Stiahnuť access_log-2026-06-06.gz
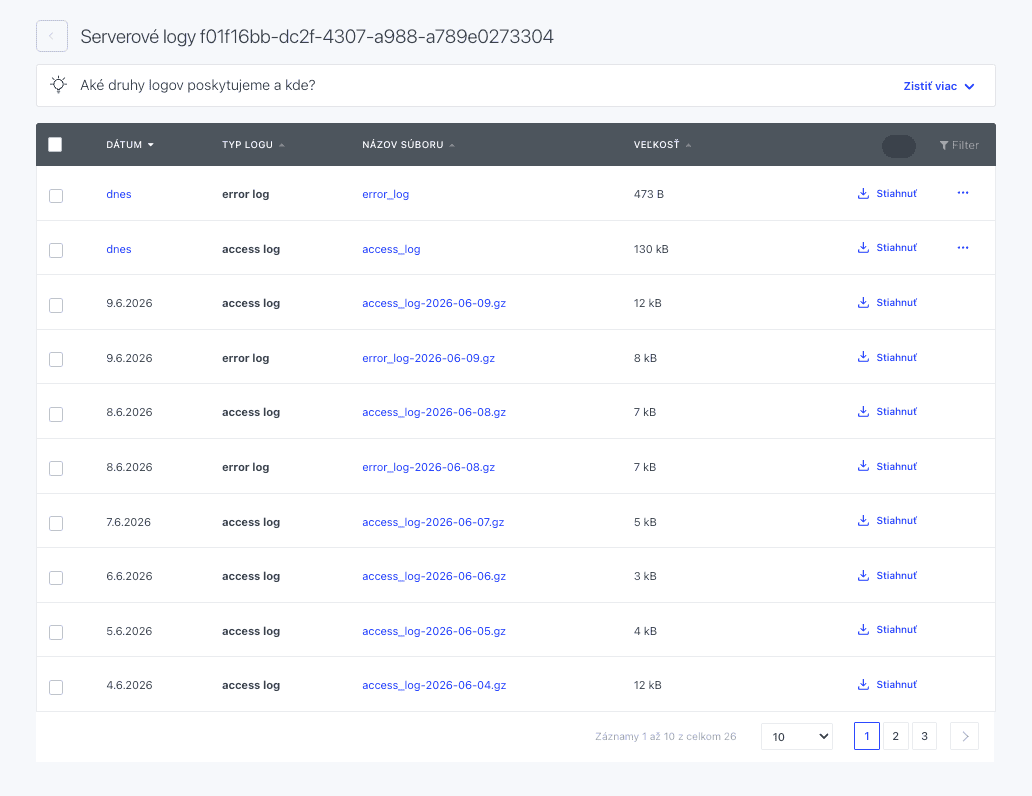This screenshot has width=1032, height=796. [x=887, y=575]
